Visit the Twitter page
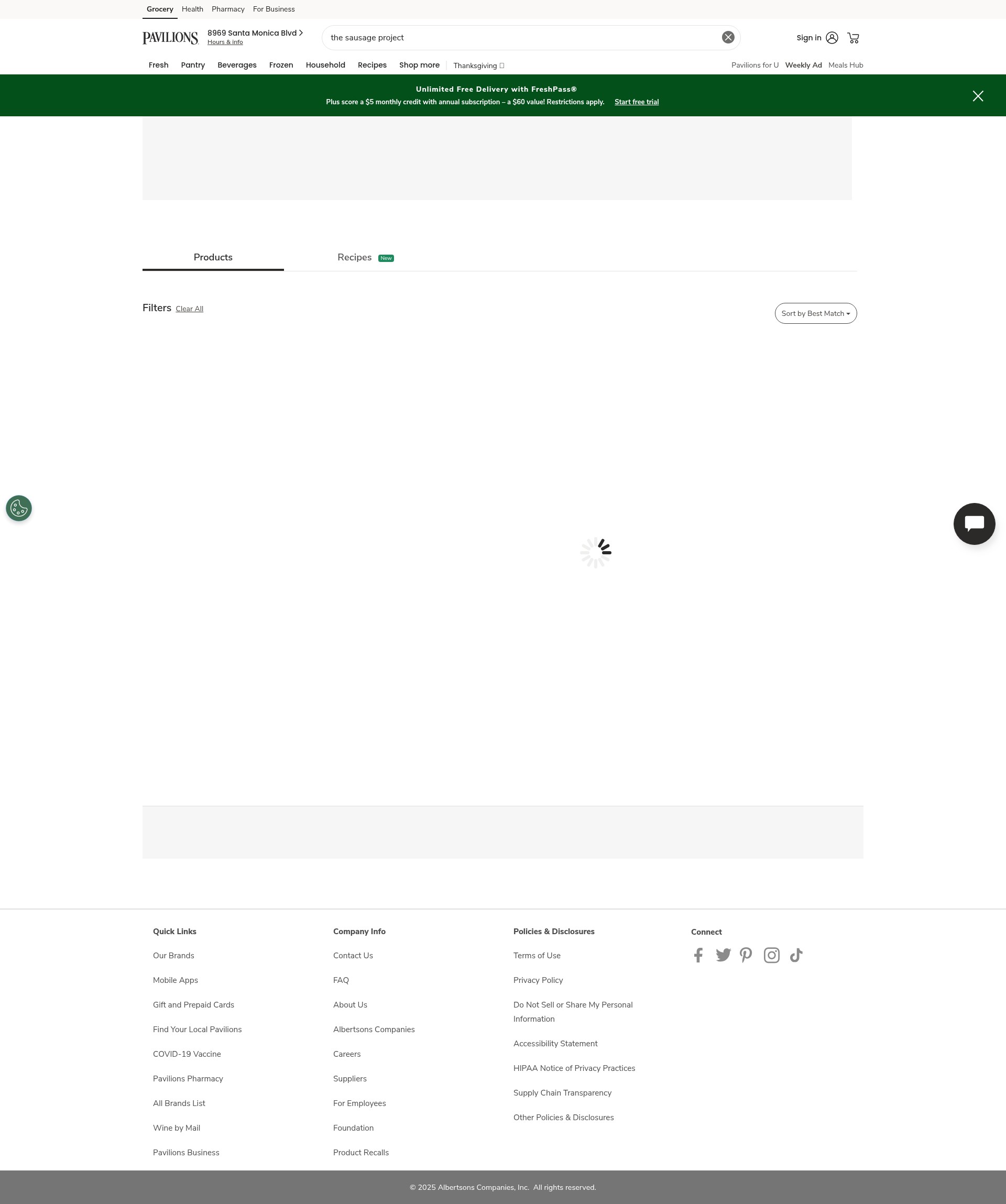This screenshot has width=1006, height=1204. [x=723, y=955]
